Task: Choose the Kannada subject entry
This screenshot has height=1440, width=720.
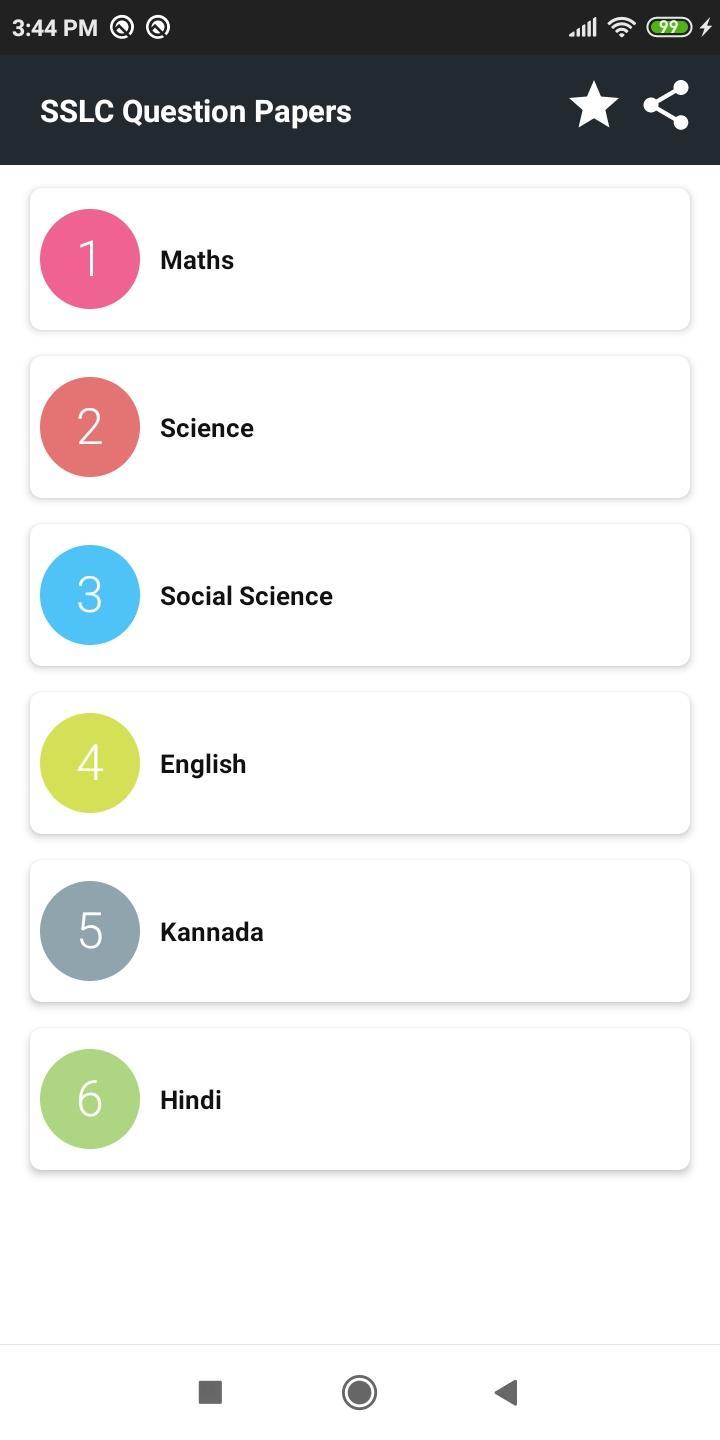Action: point(360,931)
